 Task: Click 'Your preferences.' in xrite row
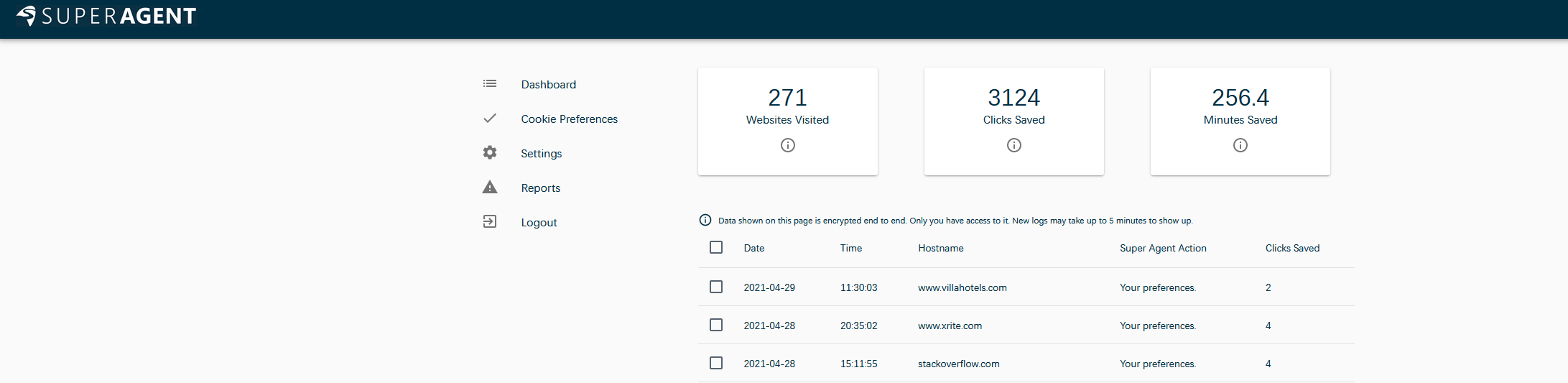(1158, 326)
